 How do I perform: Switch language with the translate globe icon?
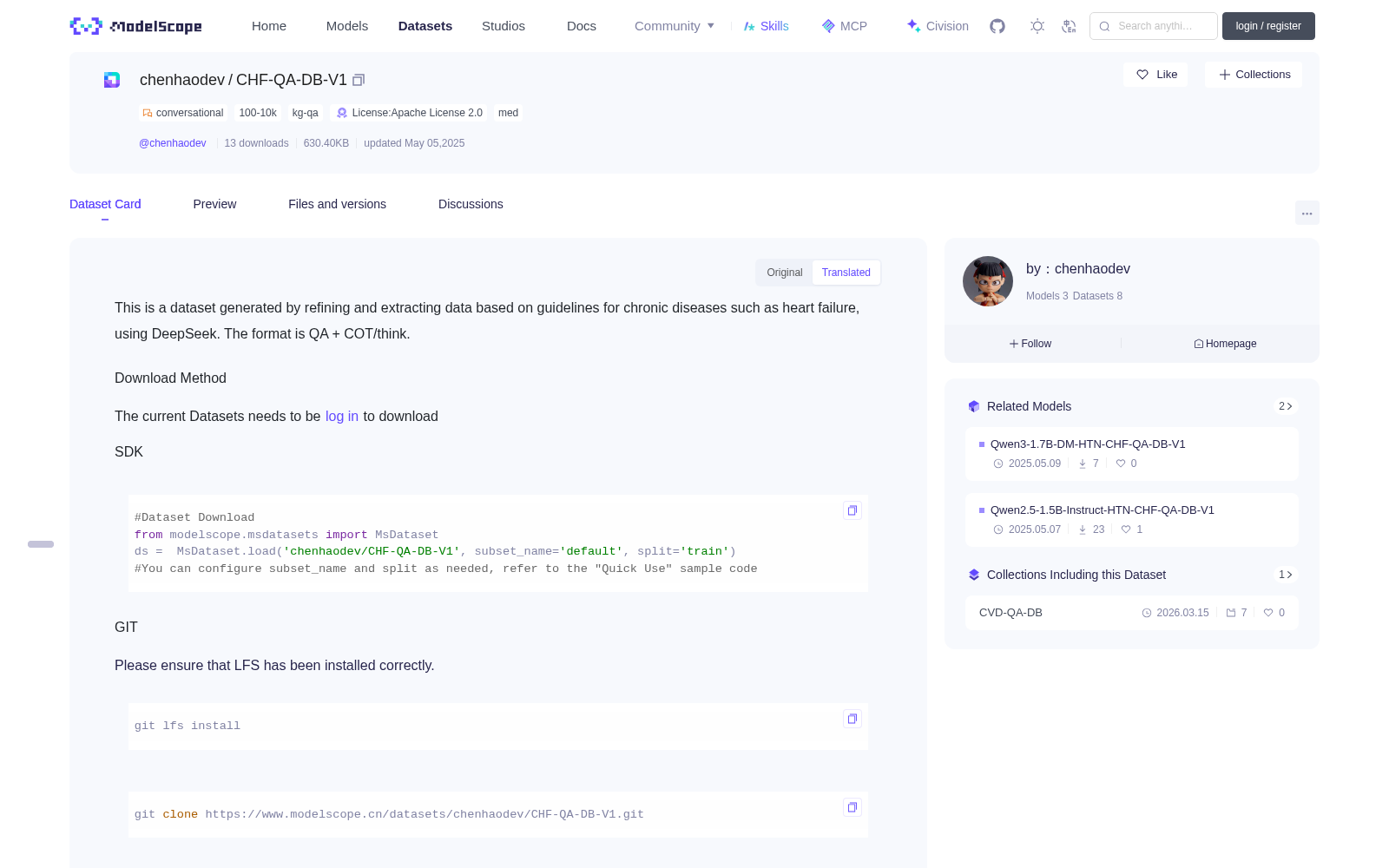click(1069, 26)
